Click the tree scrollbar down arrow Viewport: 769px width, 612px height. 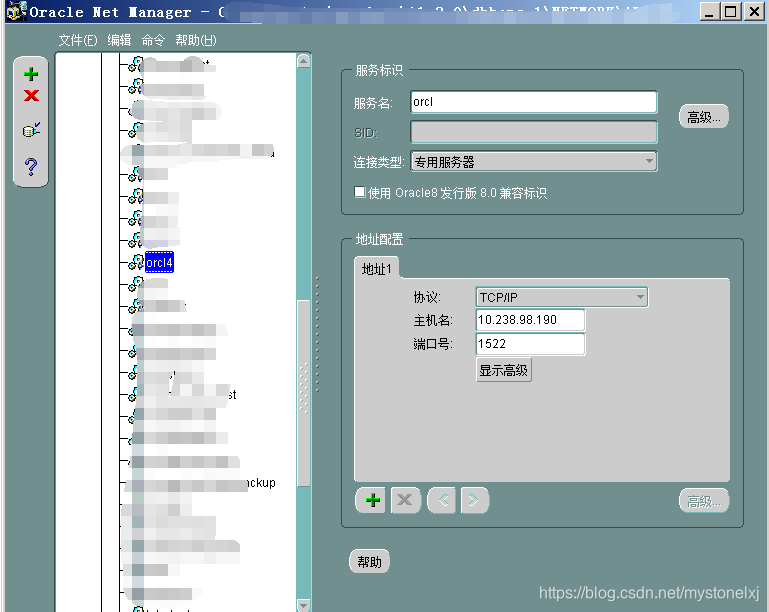304,605
